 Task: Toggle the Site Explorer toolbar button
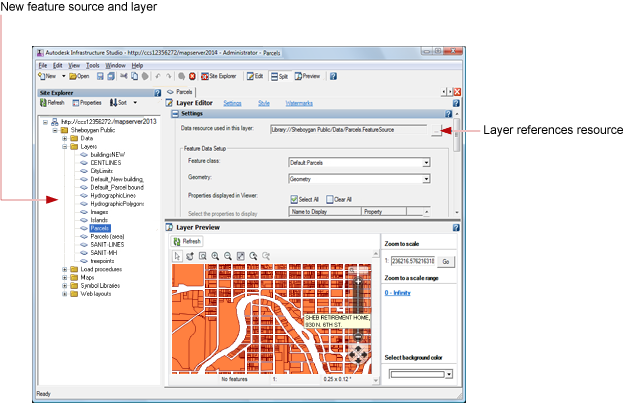tap(218, 76)
